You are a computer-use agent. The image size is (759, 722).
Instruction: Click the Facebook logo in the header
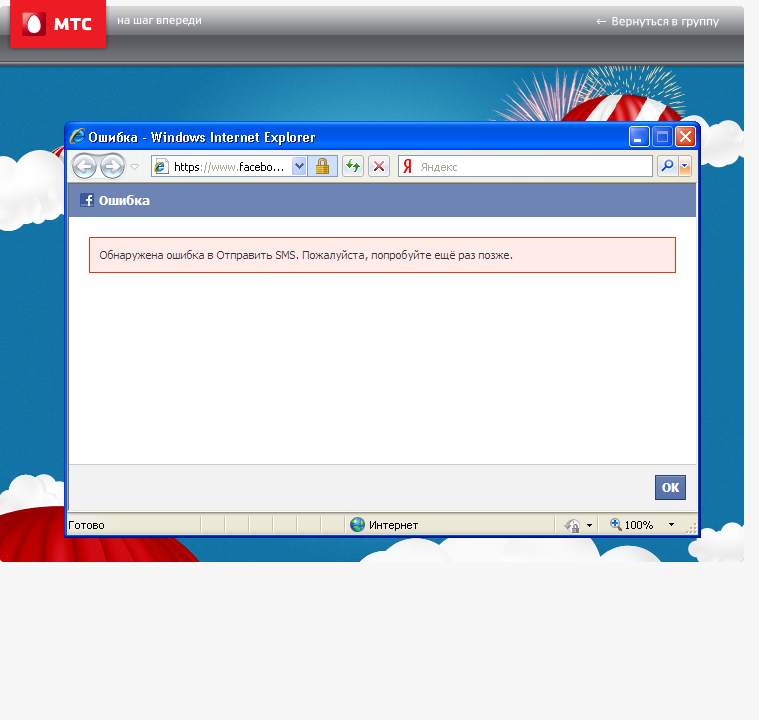tap(87, 200)
